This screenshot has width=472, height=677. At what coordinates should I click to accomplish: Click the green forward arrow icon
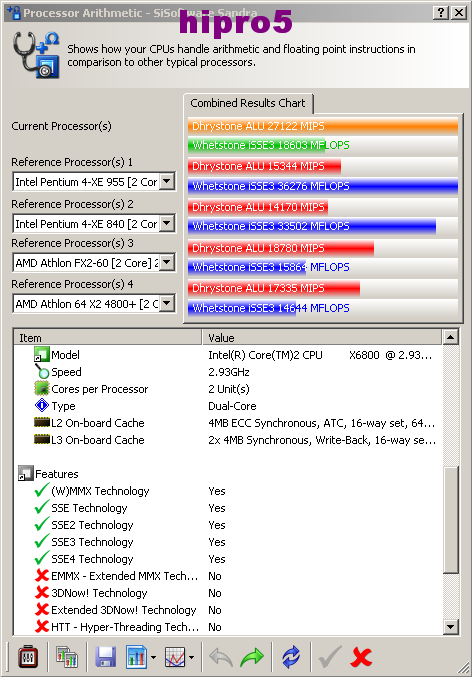[x=252, y=657]
